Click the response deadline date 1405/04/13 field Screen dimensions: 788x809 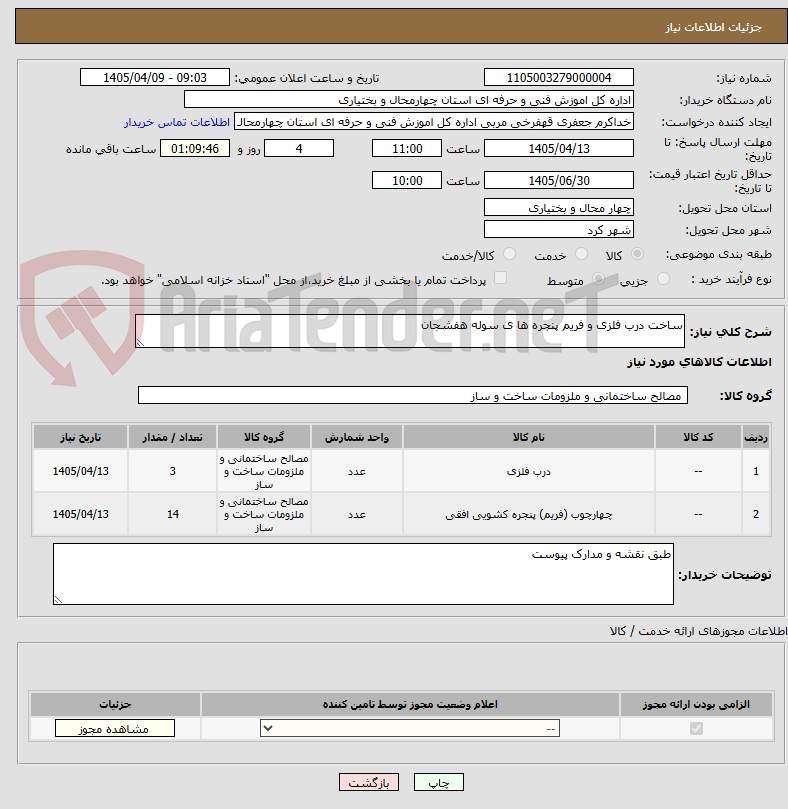pyautogui.click(x=558, y=149)
